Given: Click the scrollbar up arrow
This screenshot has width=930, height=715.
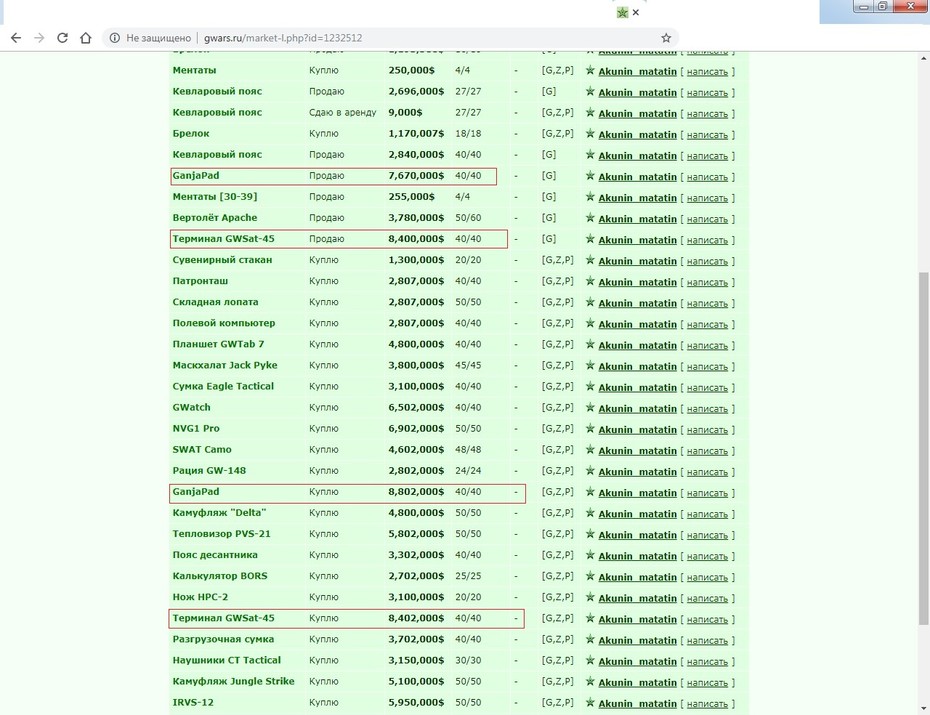Looking at the screenshot, I should tap(923, 58).
